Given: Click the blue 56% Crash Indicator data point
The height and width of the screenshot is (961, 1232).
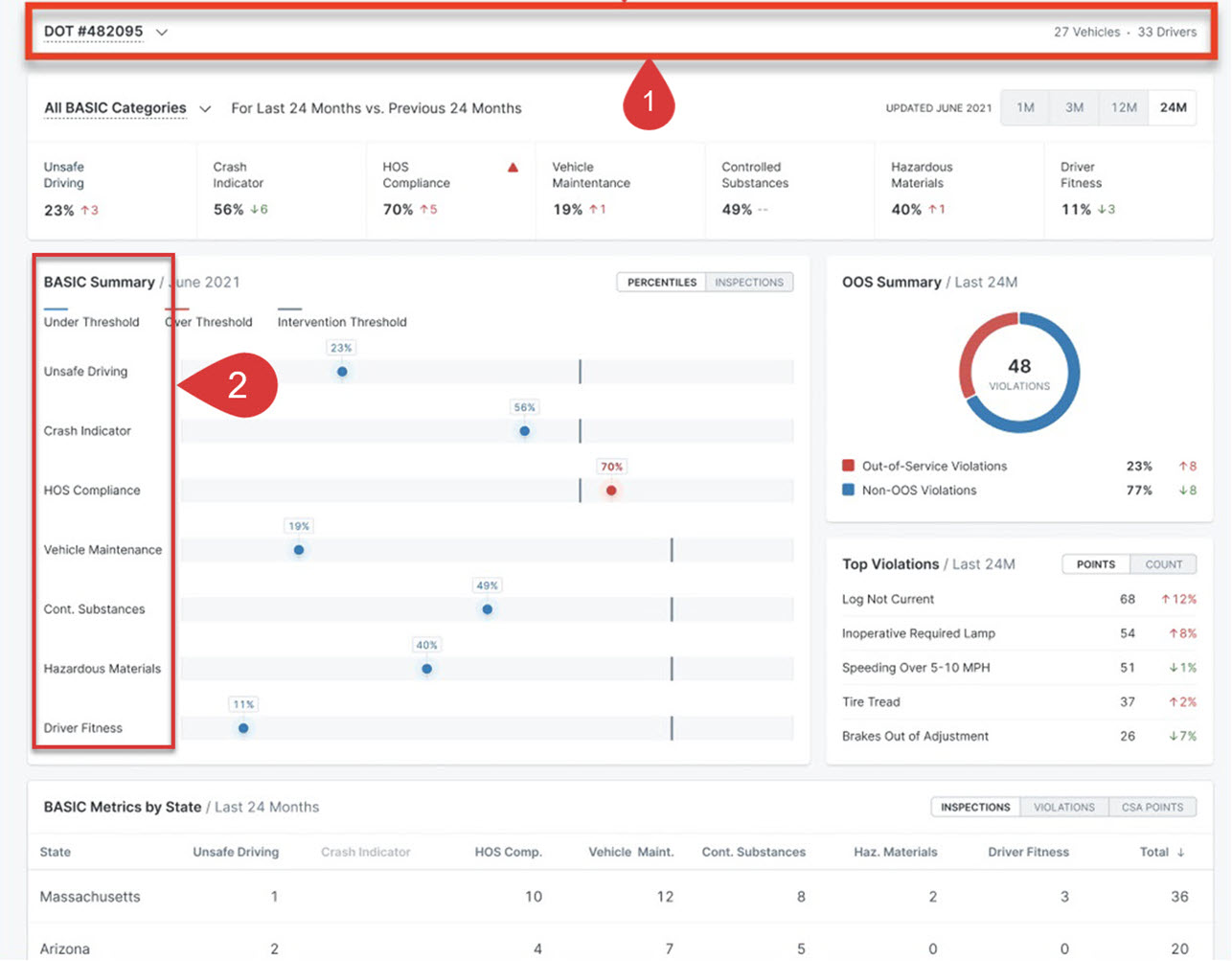Looking at the screenshot, I should [524, 431].
